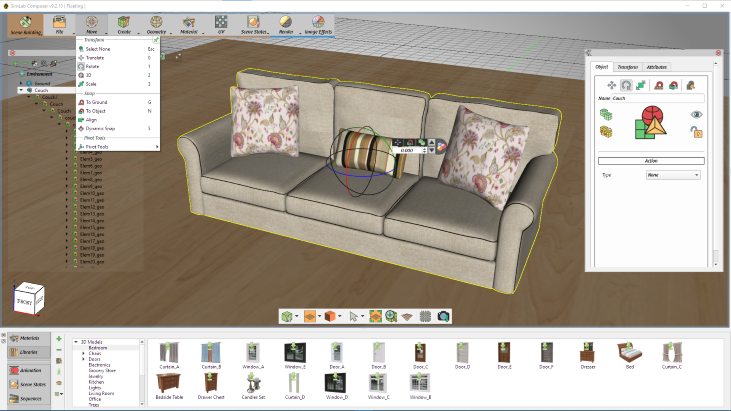Click the camera snapshot icon in viewport toolbar
This screenshot has width=731, height=411.
(x=443, y=316)
